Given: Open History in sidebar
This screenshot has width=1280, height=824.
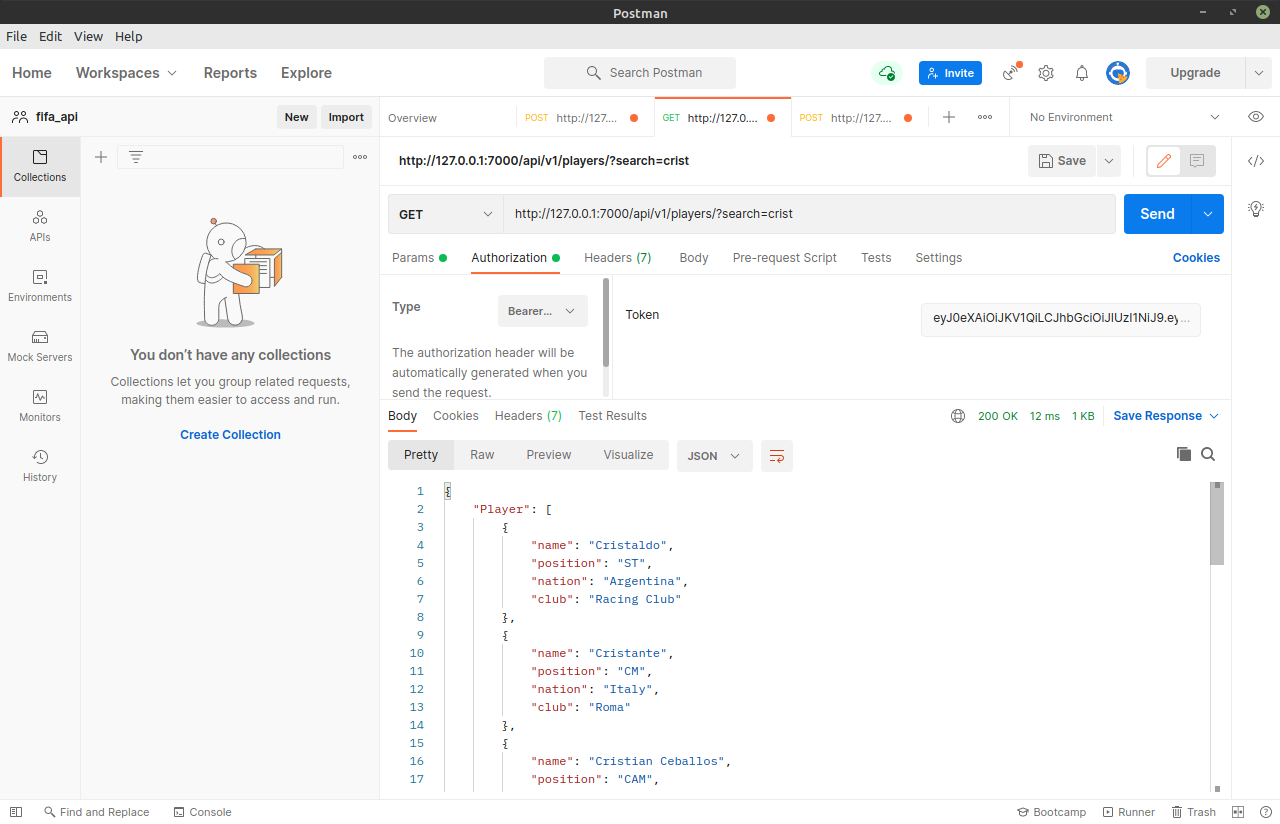Looking at the screenshot, I should click(40, 467).
